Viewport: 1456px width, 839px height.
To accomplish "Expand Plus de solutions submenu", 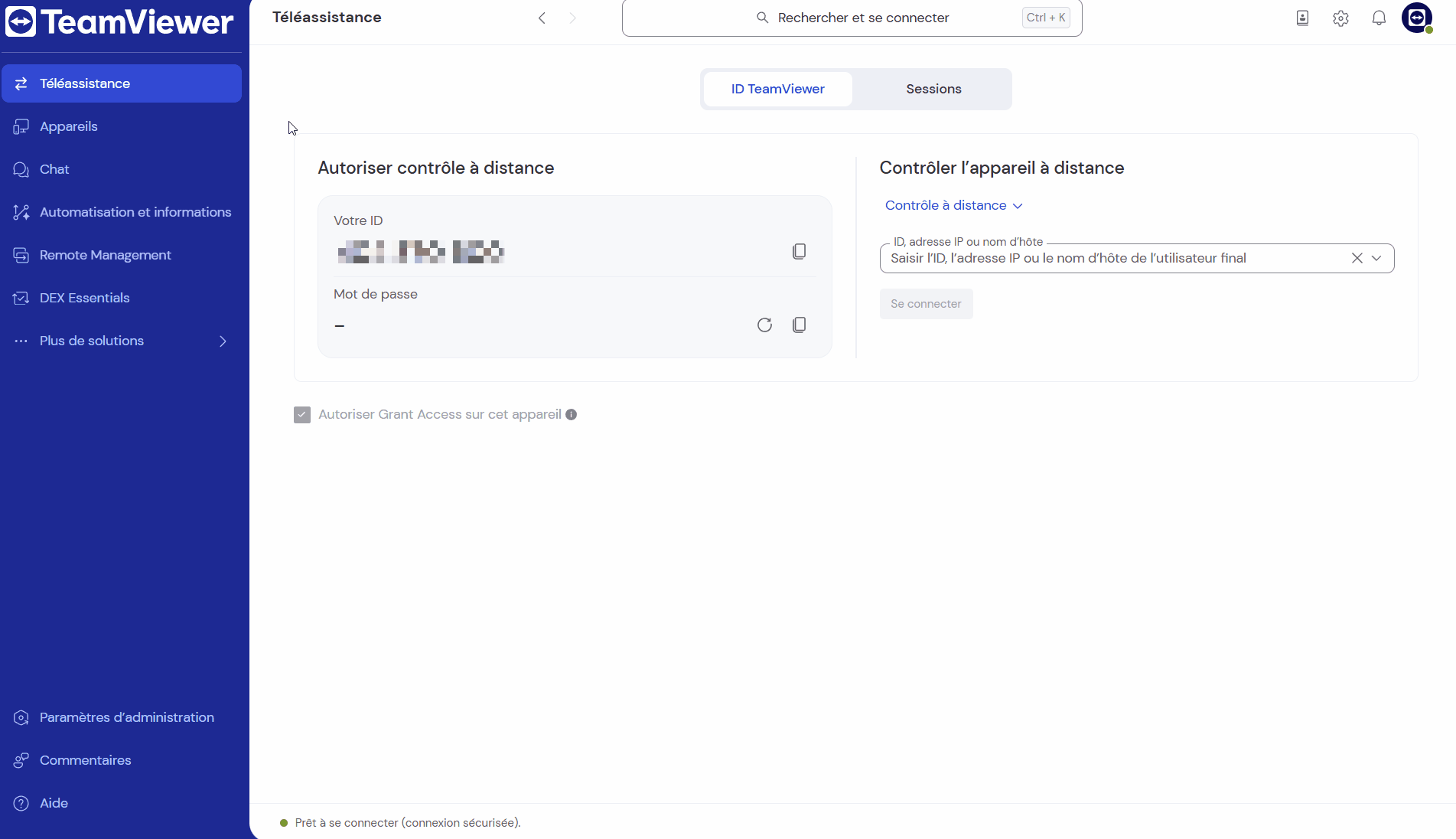I will (223, 341).
